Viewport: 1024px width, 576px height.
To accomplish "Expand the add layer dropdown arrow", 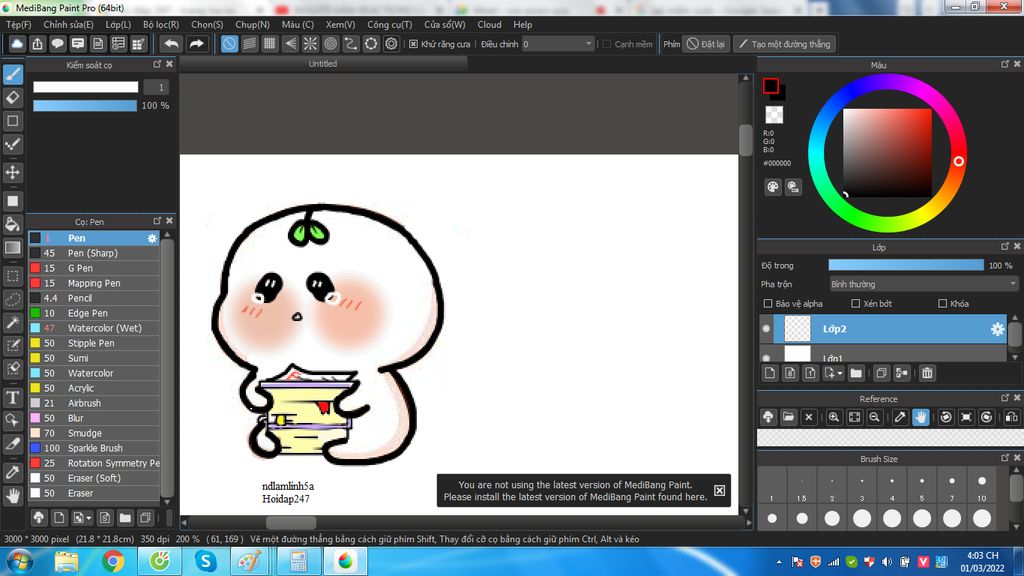I will (840, 374).
